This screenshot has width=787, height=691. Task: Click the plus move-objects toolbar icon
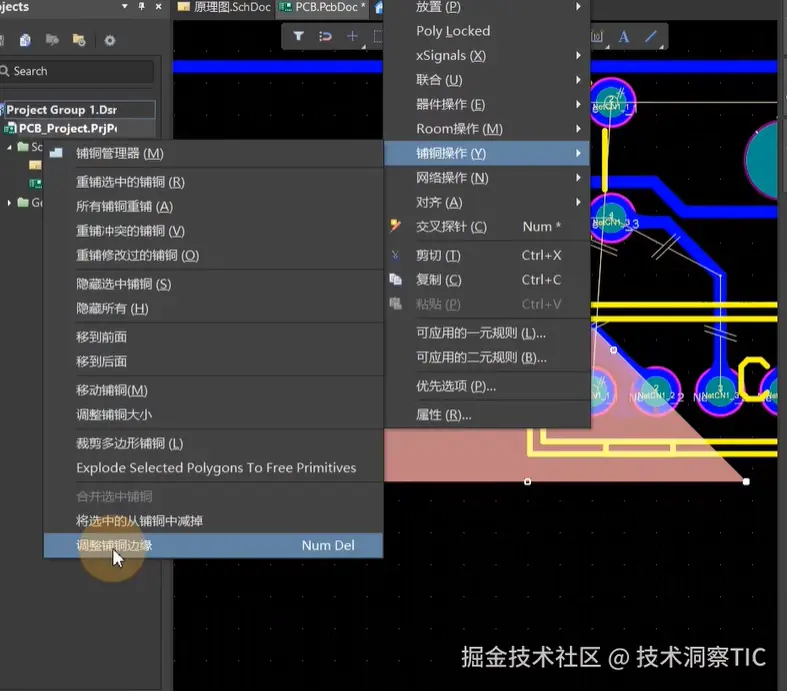(352, 36)
